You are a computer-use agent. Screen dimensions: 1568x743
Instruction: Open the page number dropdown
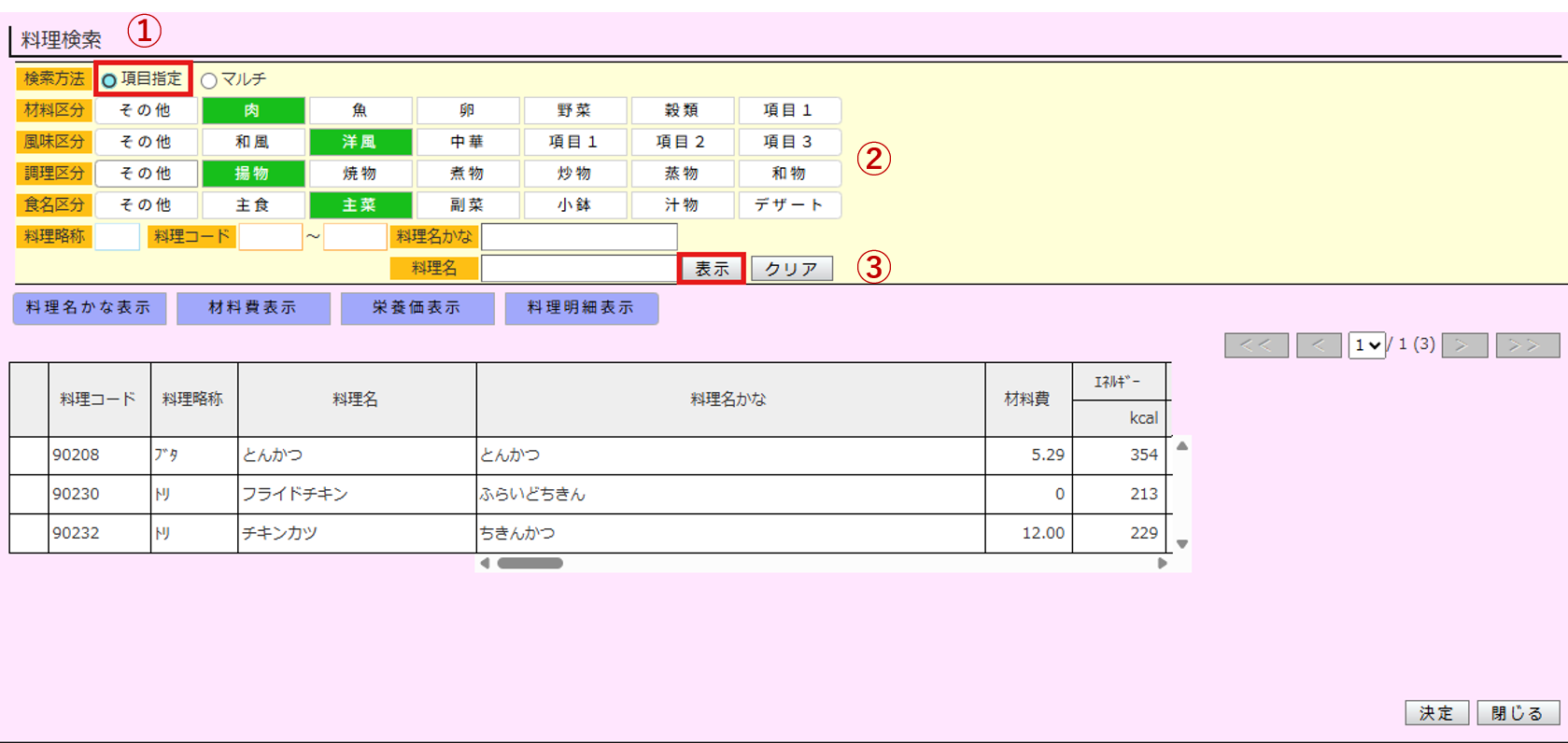pyautogui.click(x=1366, y=345)
